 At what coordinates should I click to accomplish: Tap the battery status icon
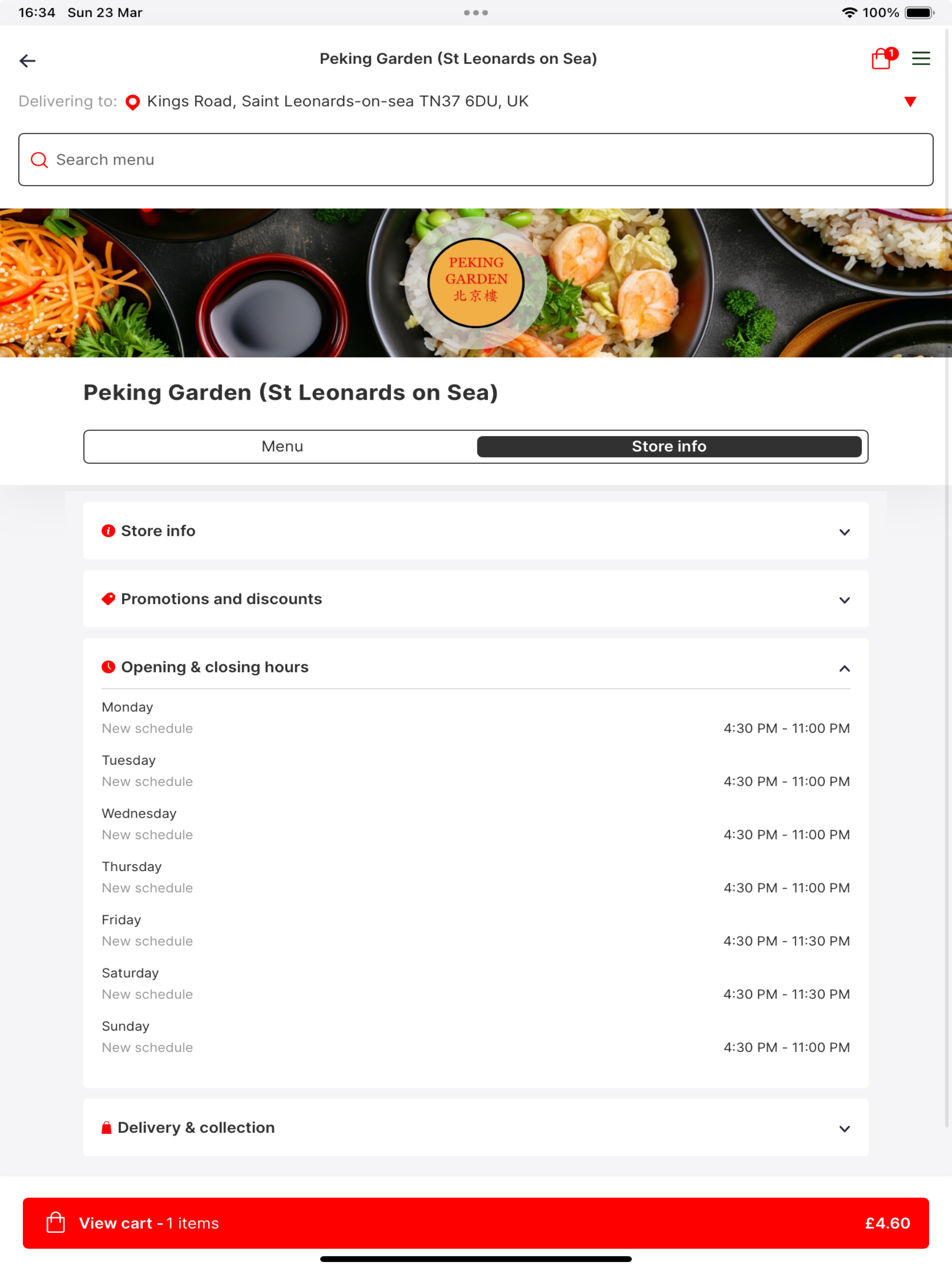[x=919, y=13]
